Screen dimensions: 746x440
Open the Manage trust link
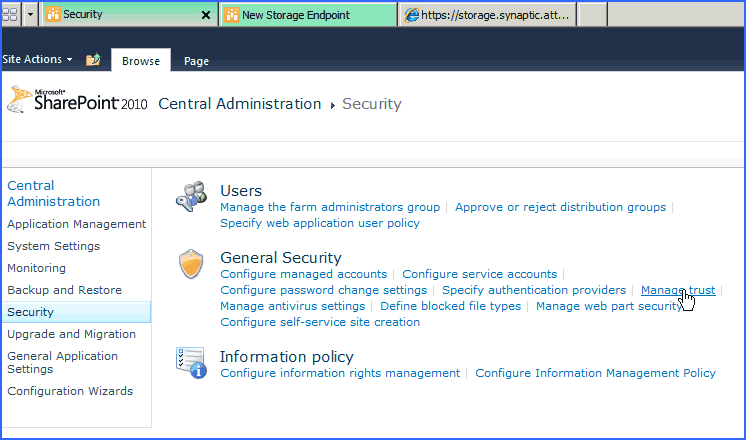pyautogui.click(x=677, y=290)
